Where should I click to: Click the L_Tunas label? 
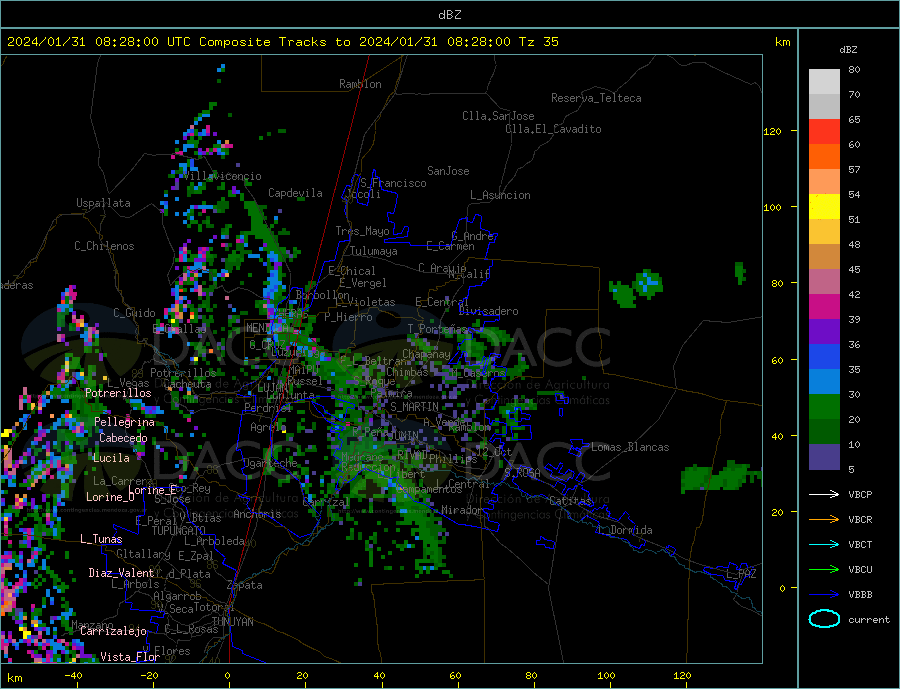(101, 539)
